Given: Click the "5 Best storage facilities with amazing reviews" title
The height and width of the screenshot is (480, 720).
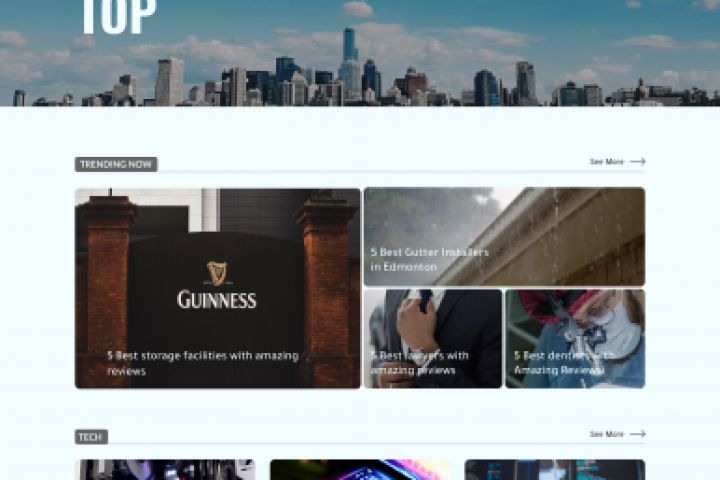Looking at the screenshot, I should (203, 363).
